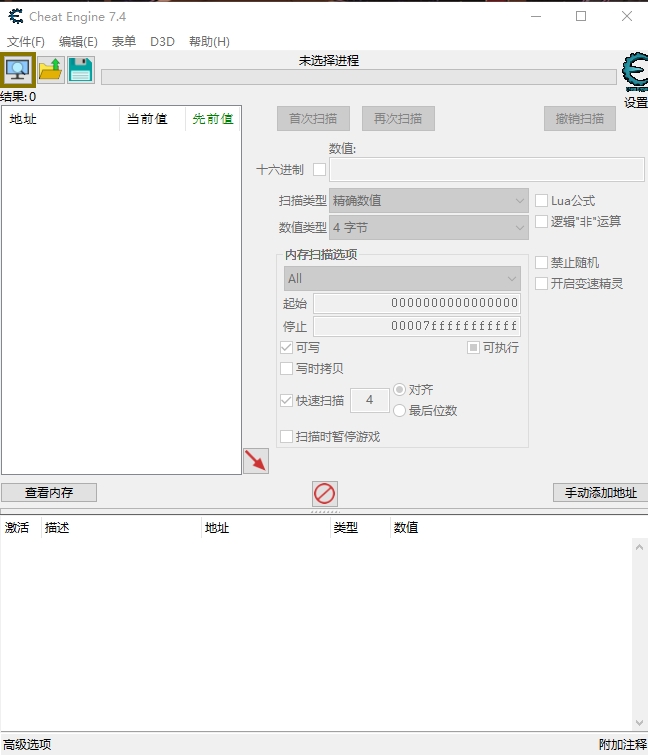Expand the 数值类型 dropdown showing 4 字节
The height and width of the screenshot is (755, 648).
429,227
